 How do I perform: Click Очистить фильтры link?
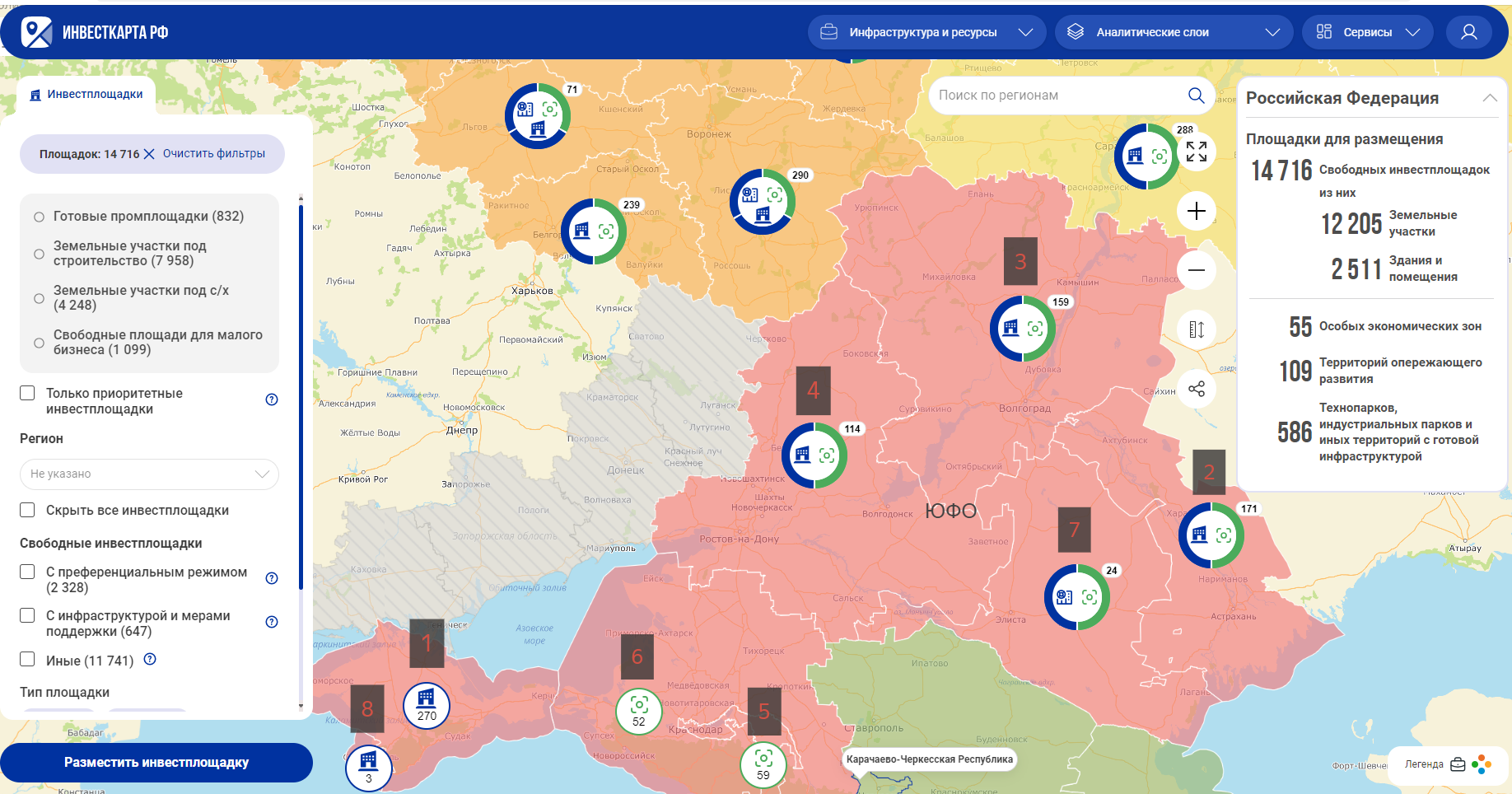214,154
